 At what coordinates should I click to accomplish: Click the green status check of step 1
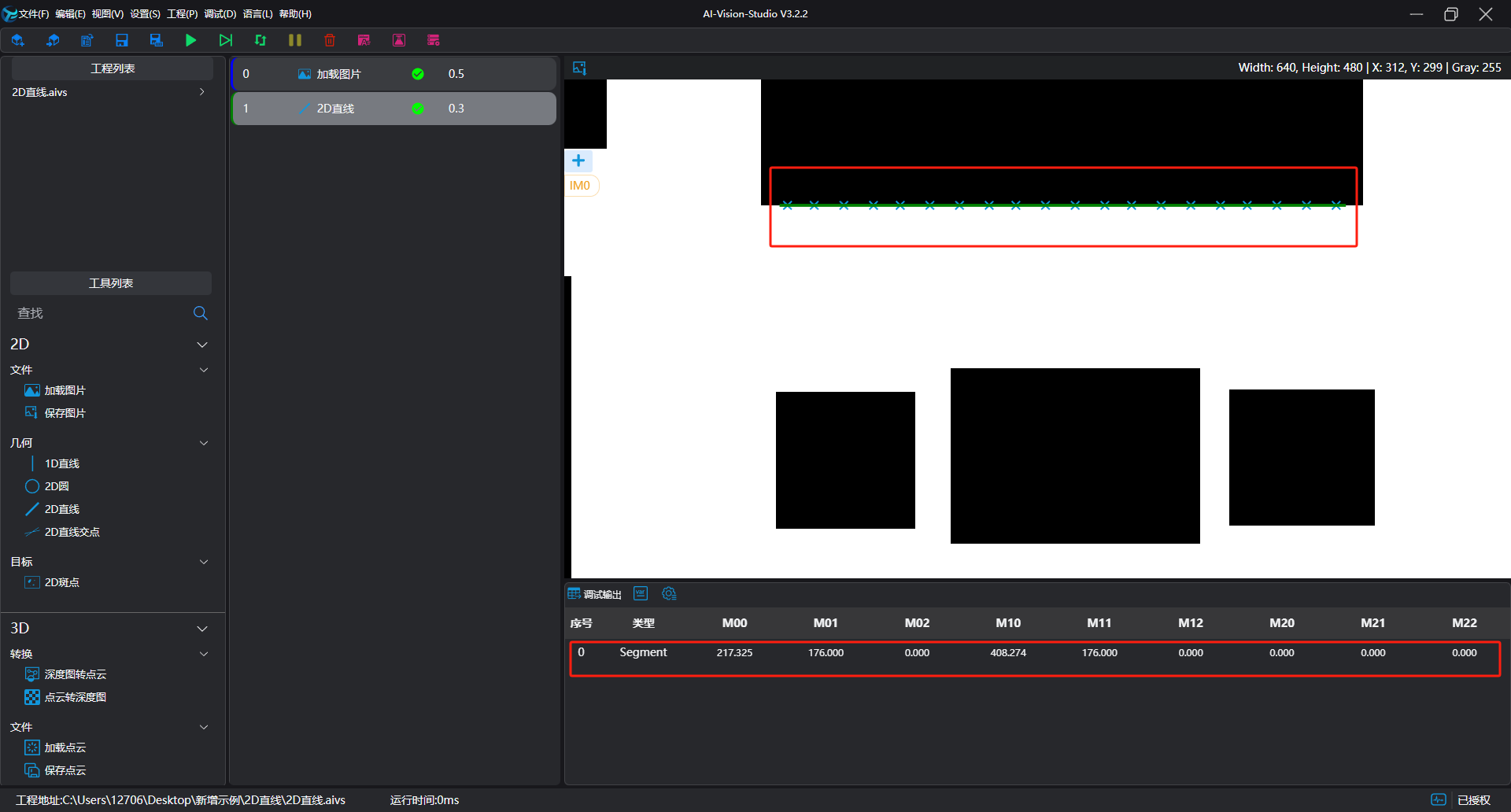418,109
